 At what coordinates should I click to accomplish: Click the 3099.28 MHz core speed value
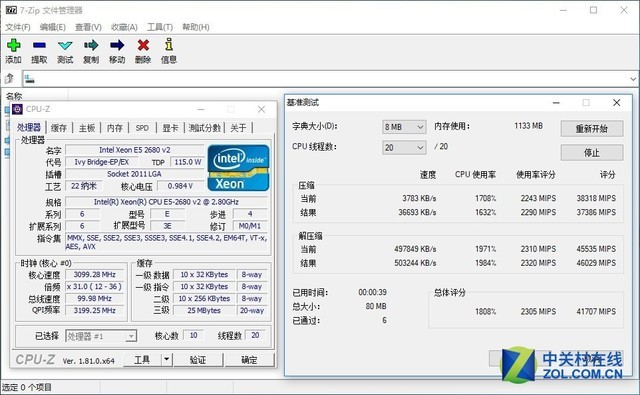click(x=95, y=274)
